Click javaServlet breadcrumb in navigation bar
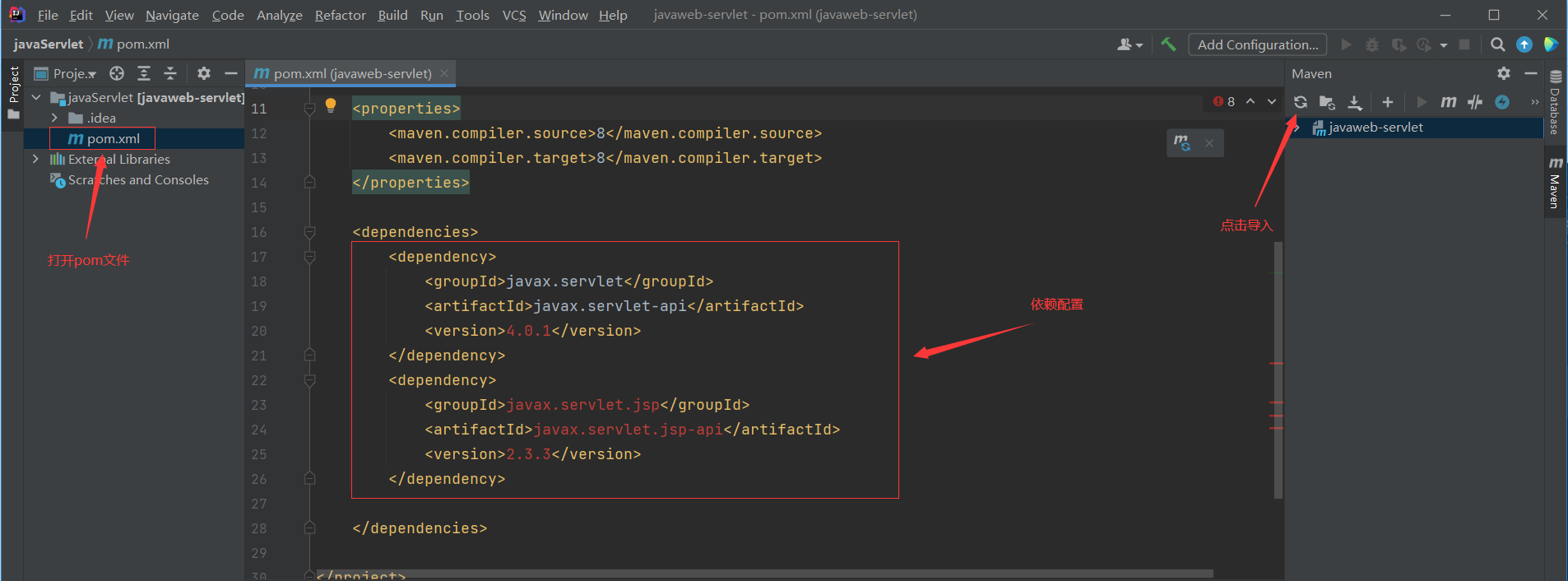 point(49,44)
